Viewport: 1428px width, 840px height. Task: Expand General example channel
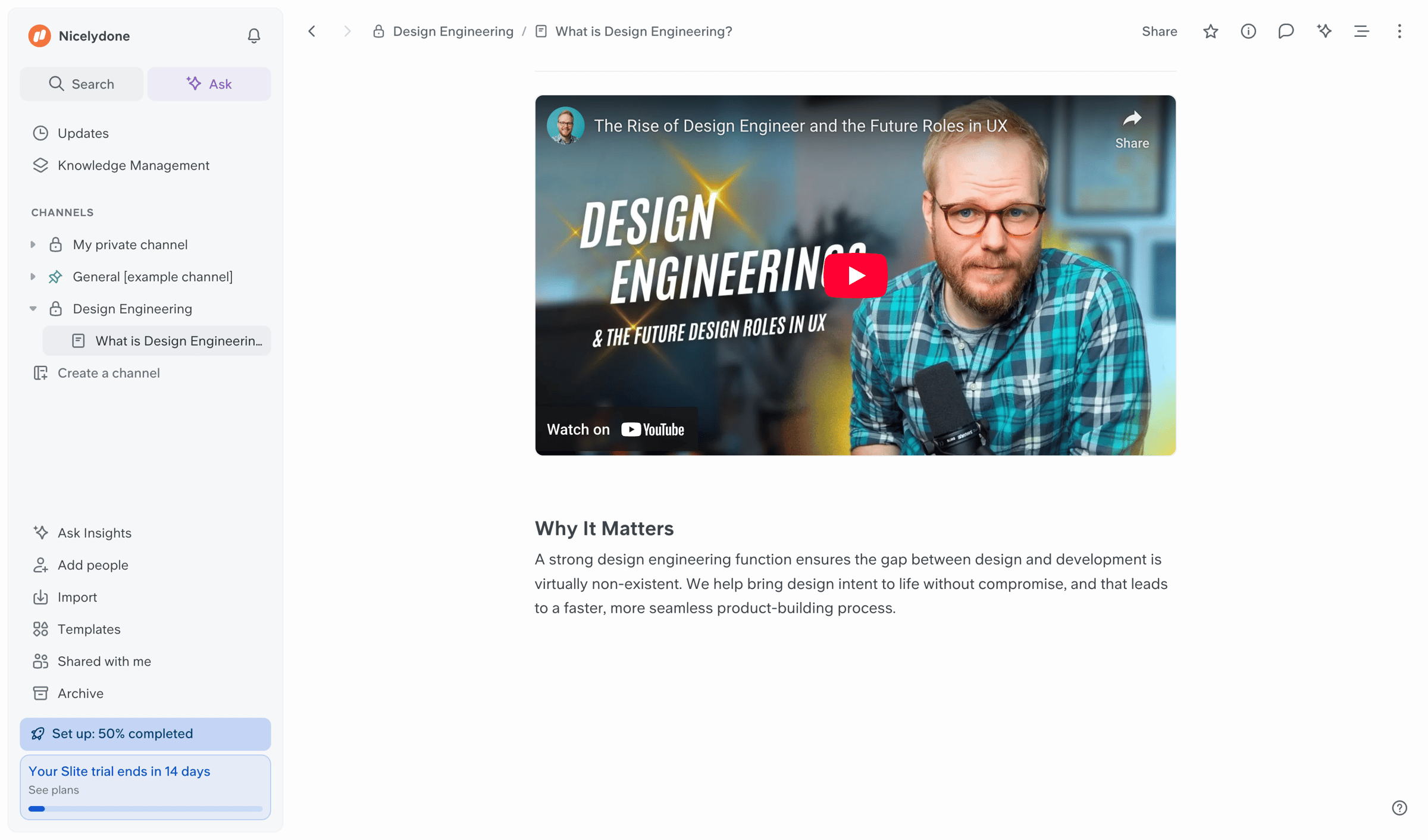tap(33, 277)
